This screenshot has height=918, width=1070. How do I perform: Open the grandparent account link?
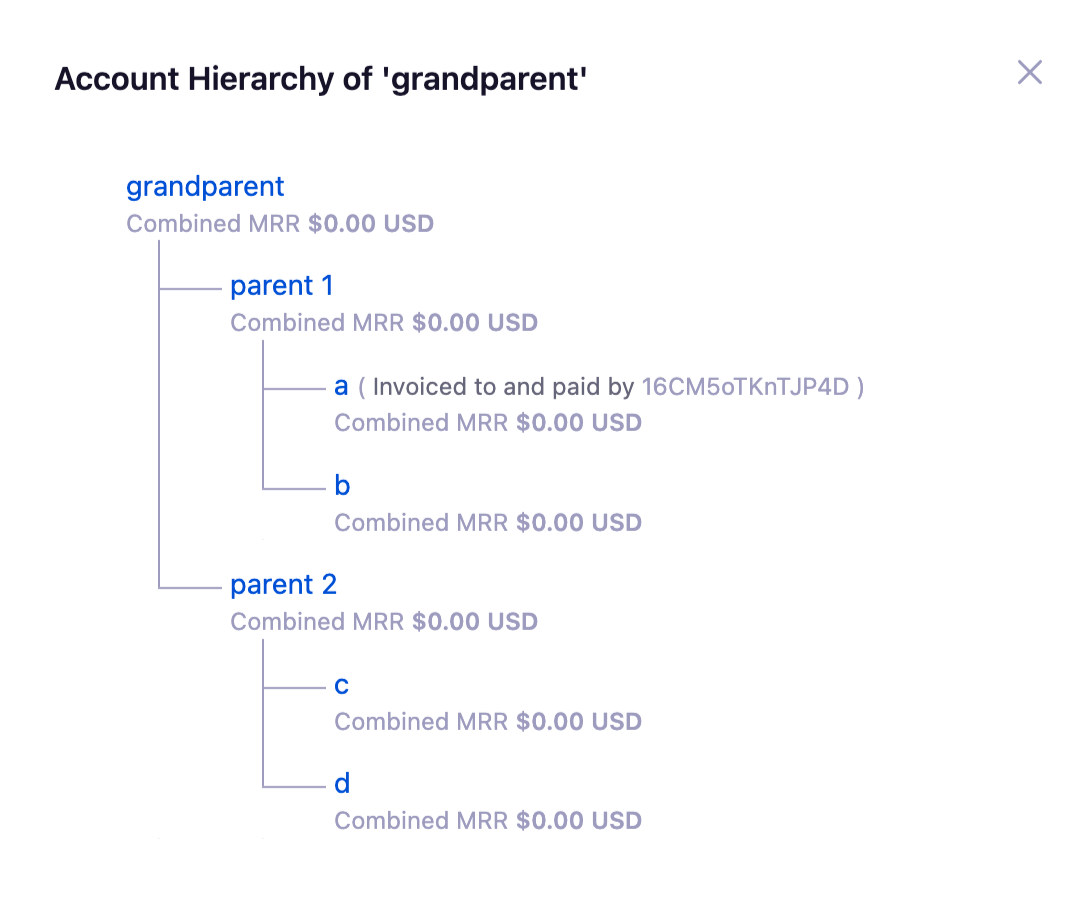coord(205,187)
